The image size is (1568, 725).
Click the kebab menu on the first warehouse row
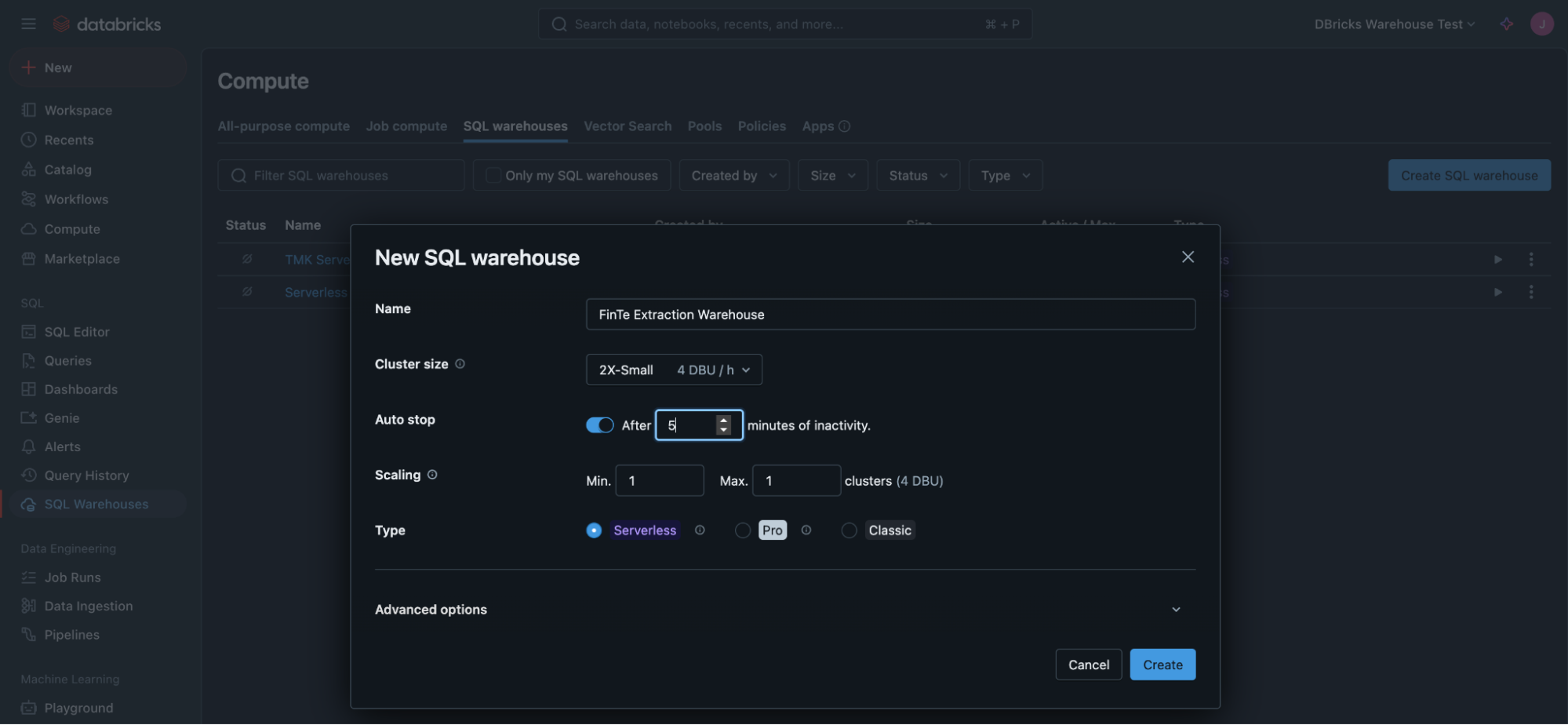(1530, 259)
